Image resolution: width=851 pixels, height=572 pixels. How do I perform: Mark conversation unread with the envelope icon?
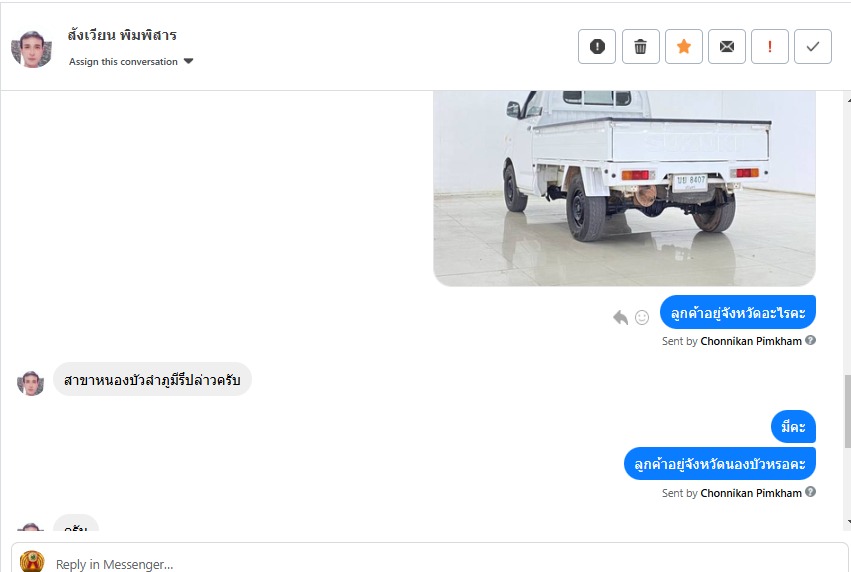point(727,47)
